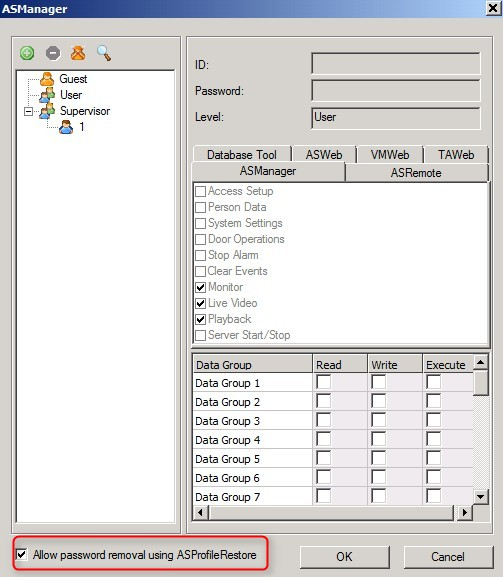Switch to the Database Tool tab
The height and width of the screenshot is (577, 503).
242,155
